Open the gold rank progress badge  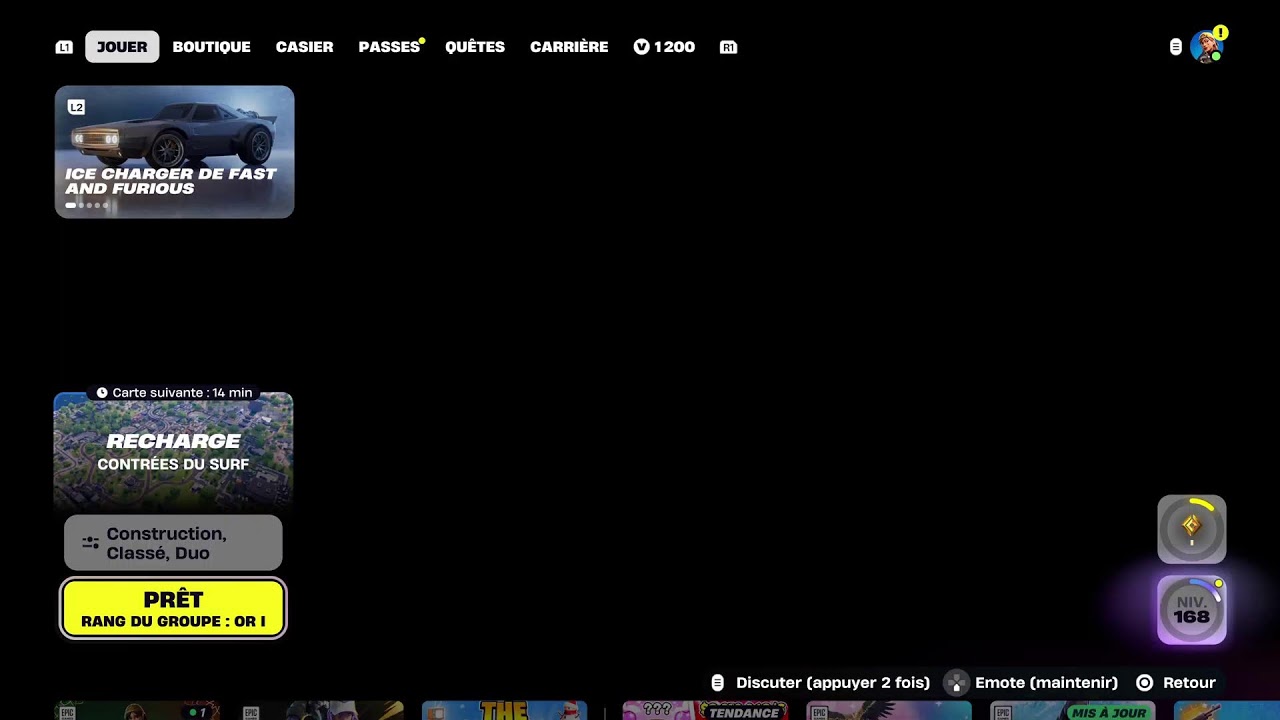1192,529
